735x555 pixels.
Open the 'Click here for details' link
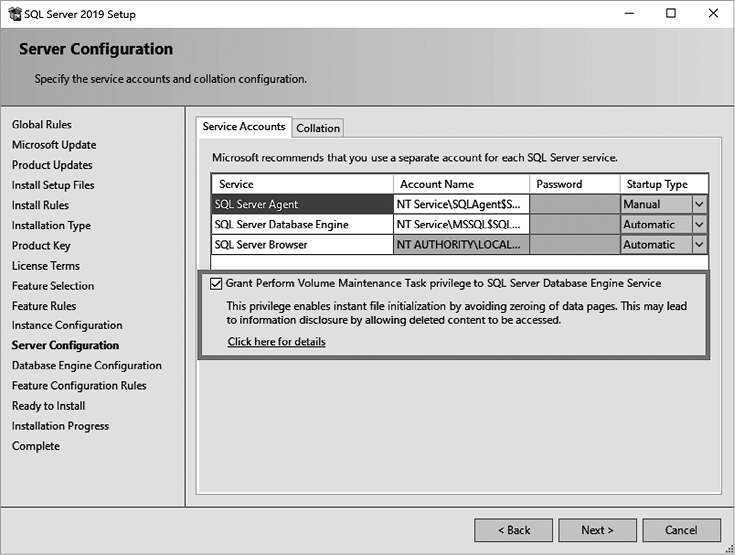(276, 342)
